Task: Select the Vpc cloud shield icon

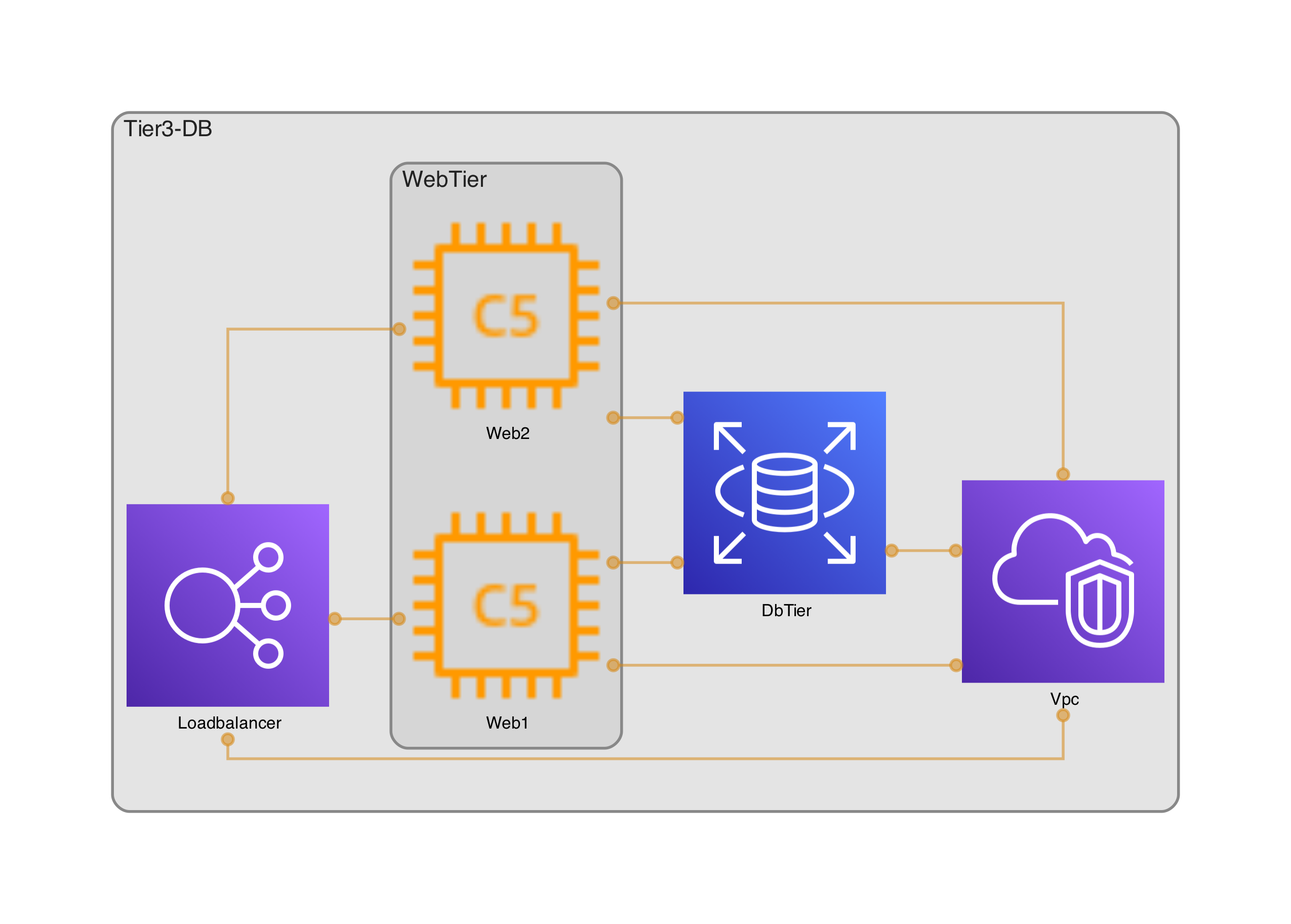Action: point(1062,581)
